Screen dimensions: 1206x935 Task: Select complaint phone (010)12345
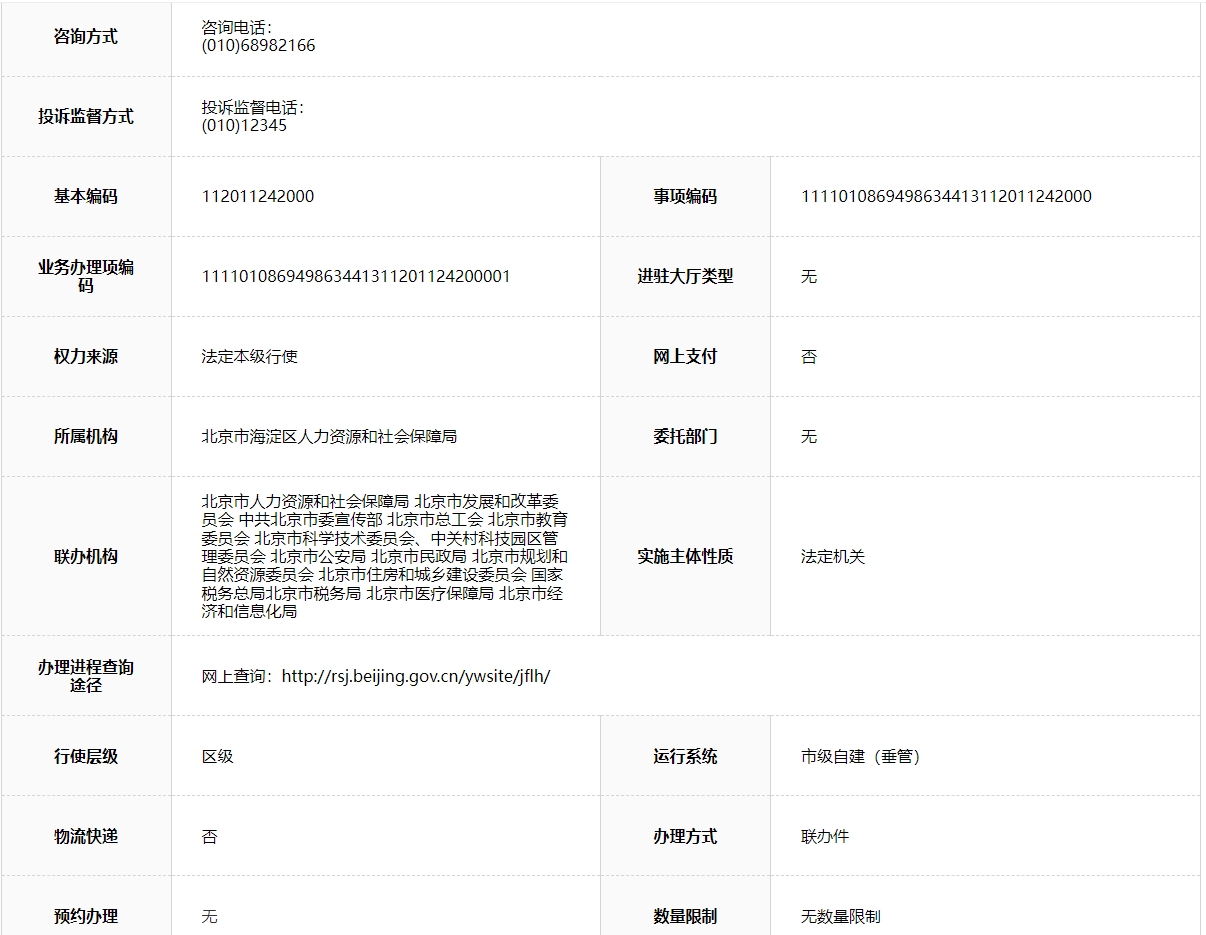[x=244, y=126]
